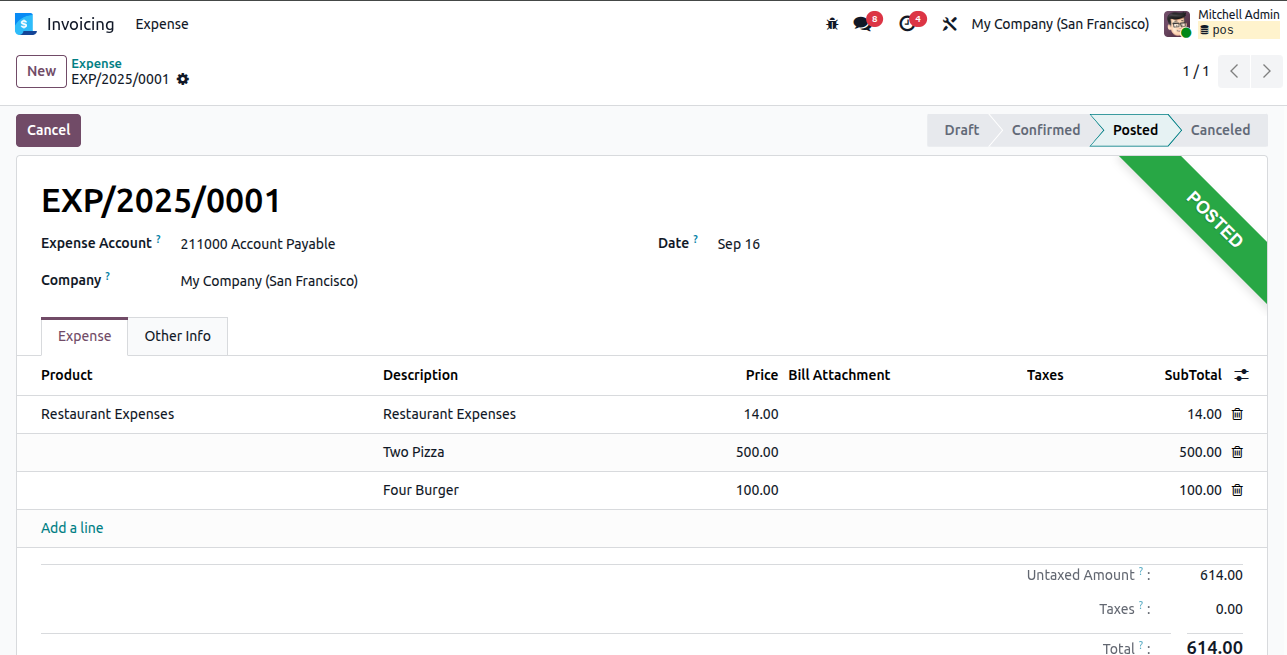The width and height of the screenshot is (1287, 655).
Task: Click the 100.00 price cell
Action: pos(757,490)
